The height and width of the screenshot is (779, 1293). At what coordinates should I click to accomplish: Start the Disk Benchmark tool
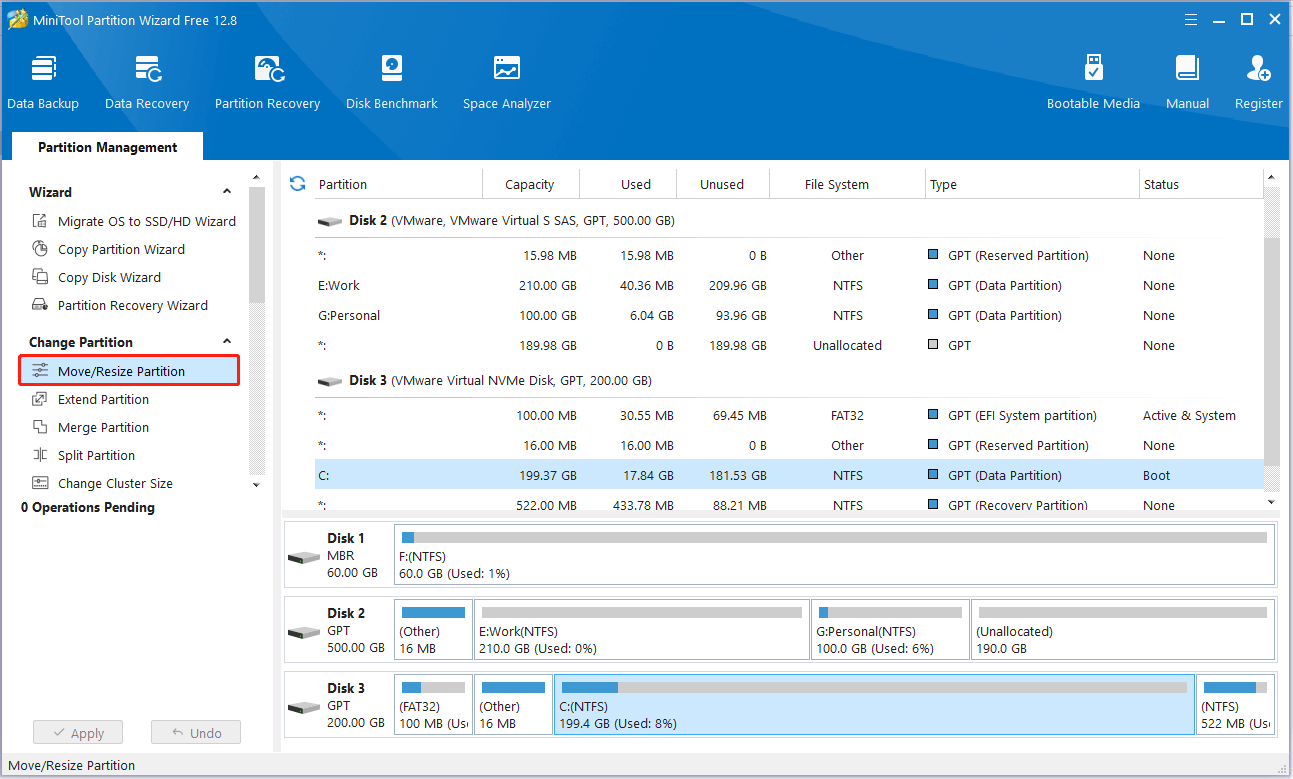click(392, 82)
